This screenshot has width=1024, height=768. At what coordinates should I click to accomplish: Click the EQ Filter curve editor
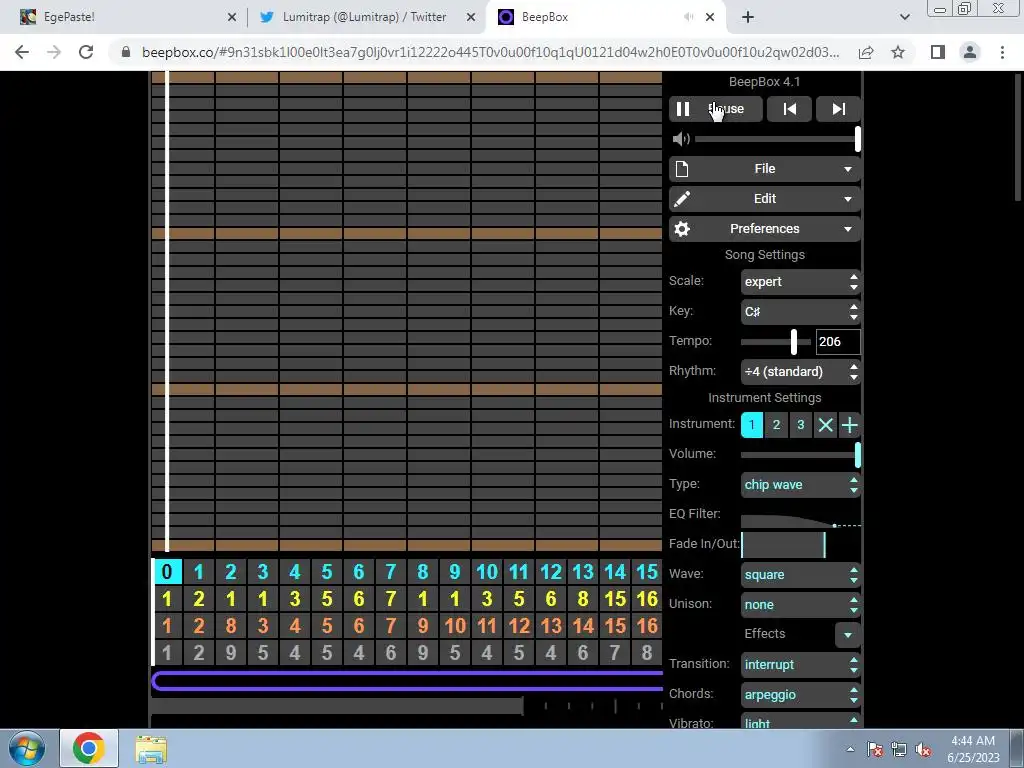click(801, 517)
